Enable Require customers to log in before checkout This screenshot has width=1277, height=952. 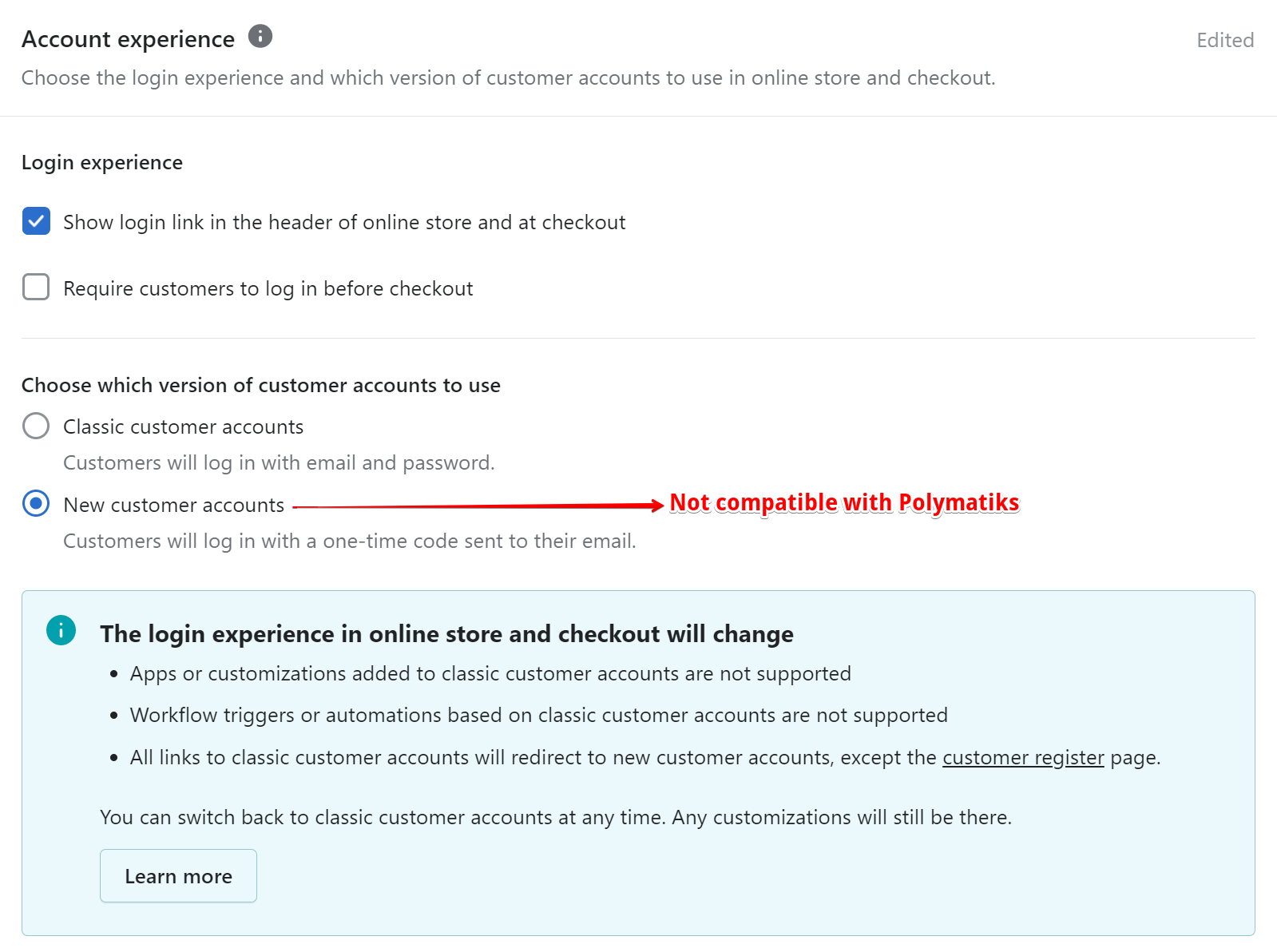(x=35, y=288)
